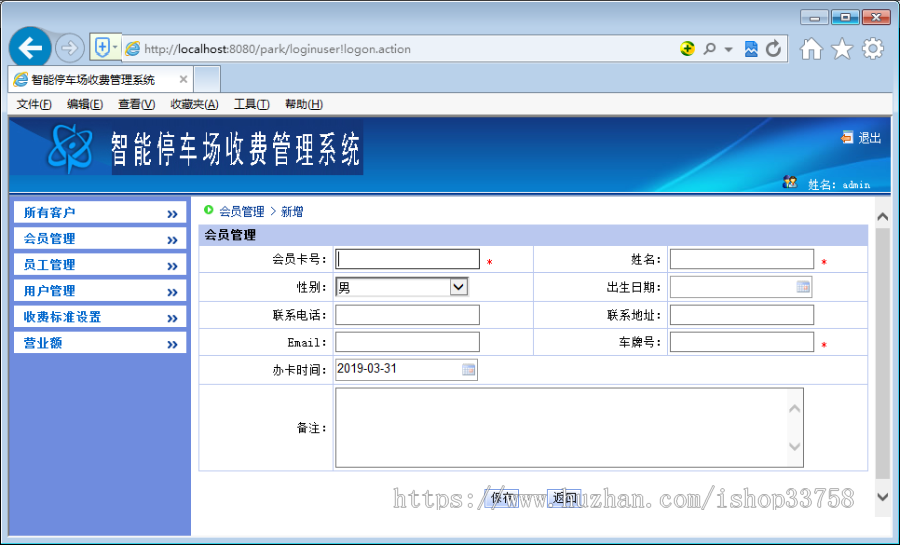Open the 收藏夹(A) menu

pyautogui.click(x=195, y=104)
